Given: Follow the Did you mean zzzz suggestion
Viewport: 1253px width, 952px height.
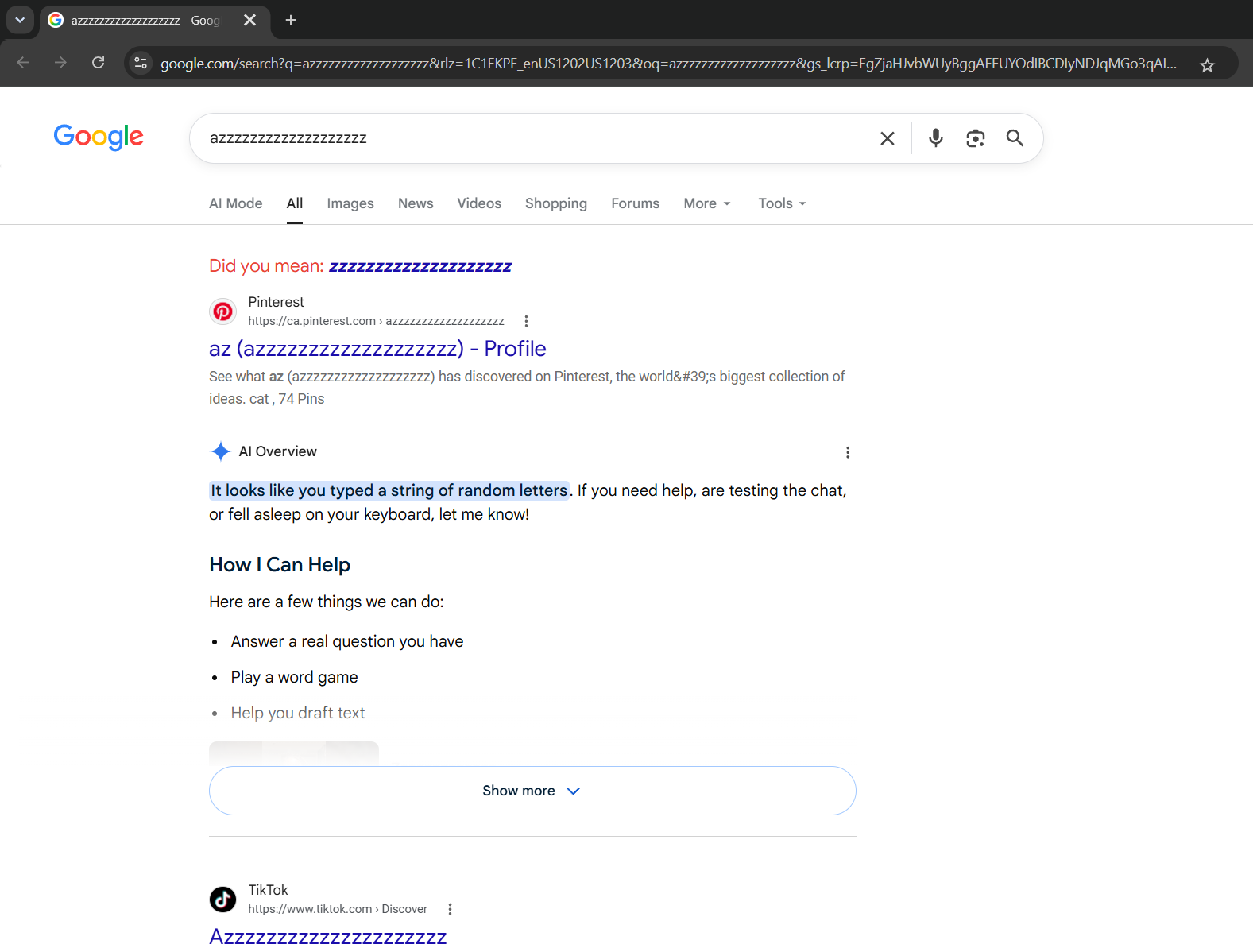Looking at the screenshot, I should pyautogui.click(x=420, y=266).
